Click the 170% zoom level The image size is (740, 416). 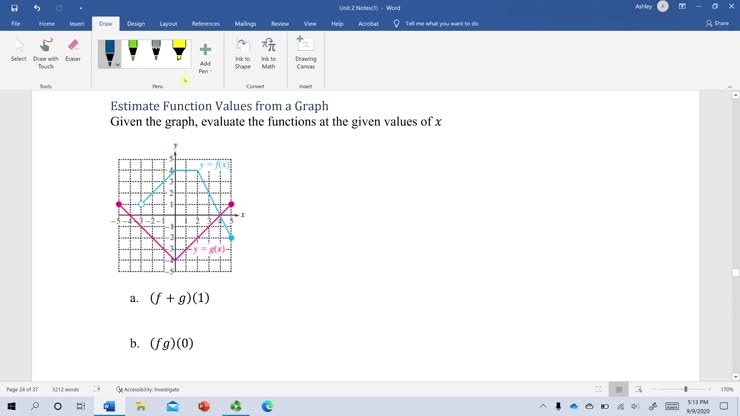pos(727,390)
